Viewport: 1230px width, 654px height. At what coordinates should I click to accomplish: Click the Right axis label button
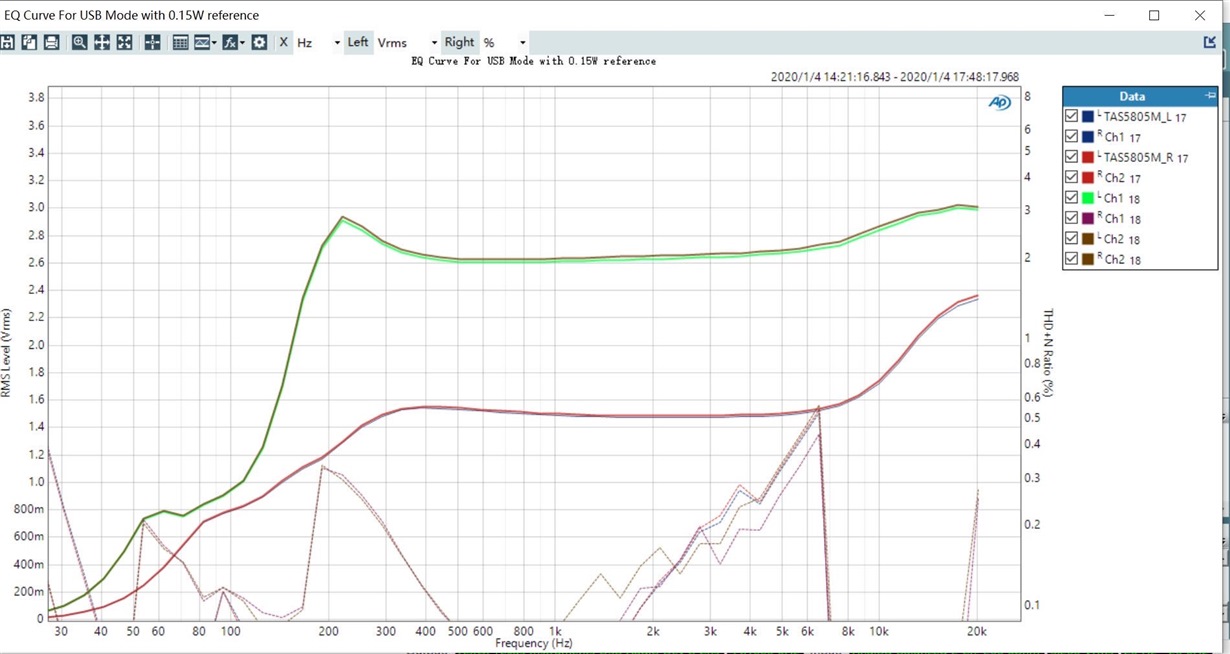pyautogui.click(x=460, y=42)
